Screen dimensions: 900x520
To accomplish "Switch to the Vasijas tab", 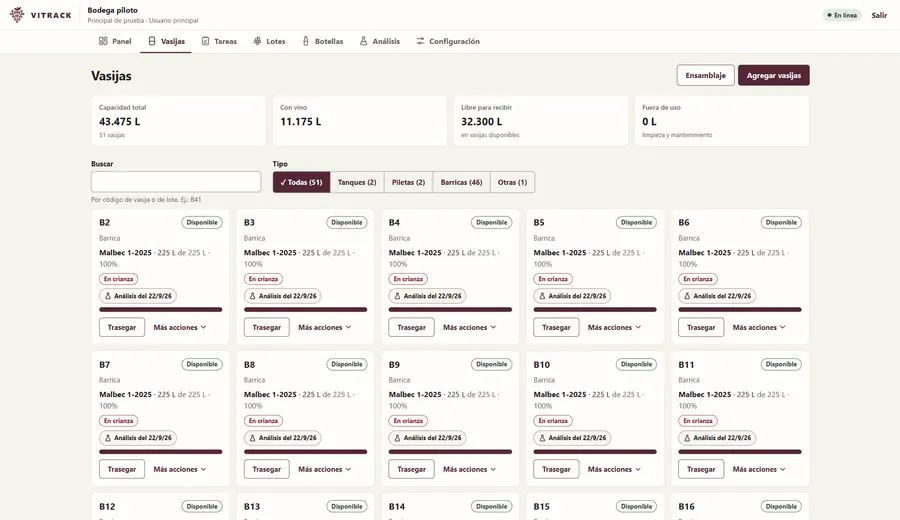I will coord(166,41).
